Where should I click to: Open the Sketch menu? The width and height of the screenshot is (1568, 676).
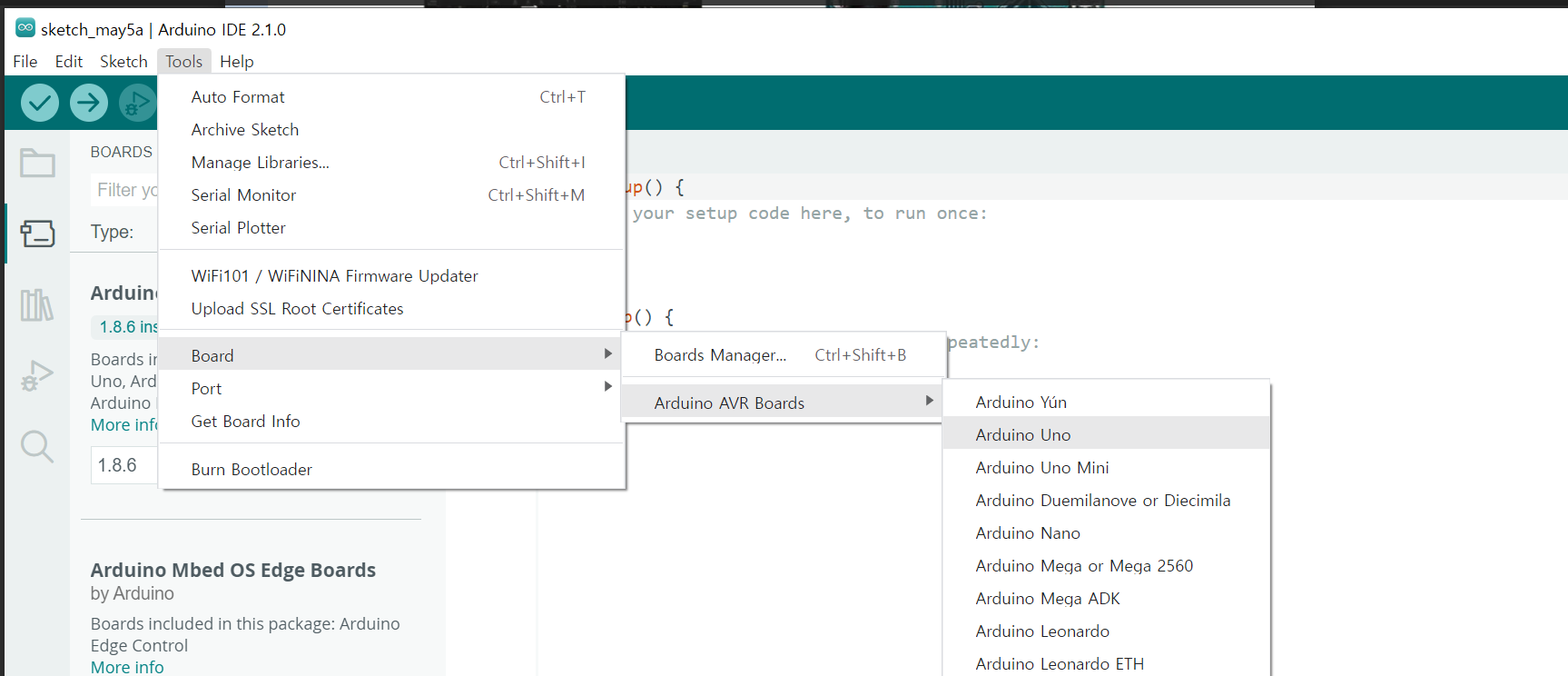123,61
